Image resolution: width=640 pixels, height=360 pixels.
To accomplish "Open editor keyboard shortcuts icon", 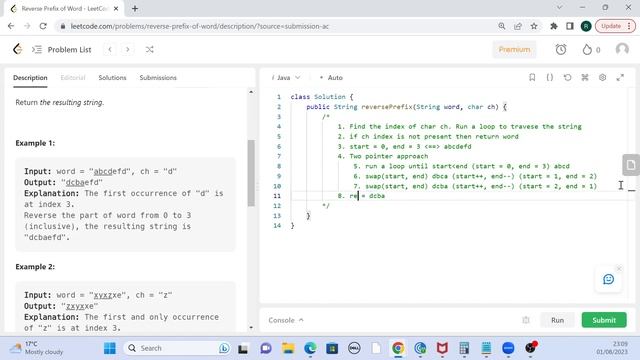I will tap(585, 77).
